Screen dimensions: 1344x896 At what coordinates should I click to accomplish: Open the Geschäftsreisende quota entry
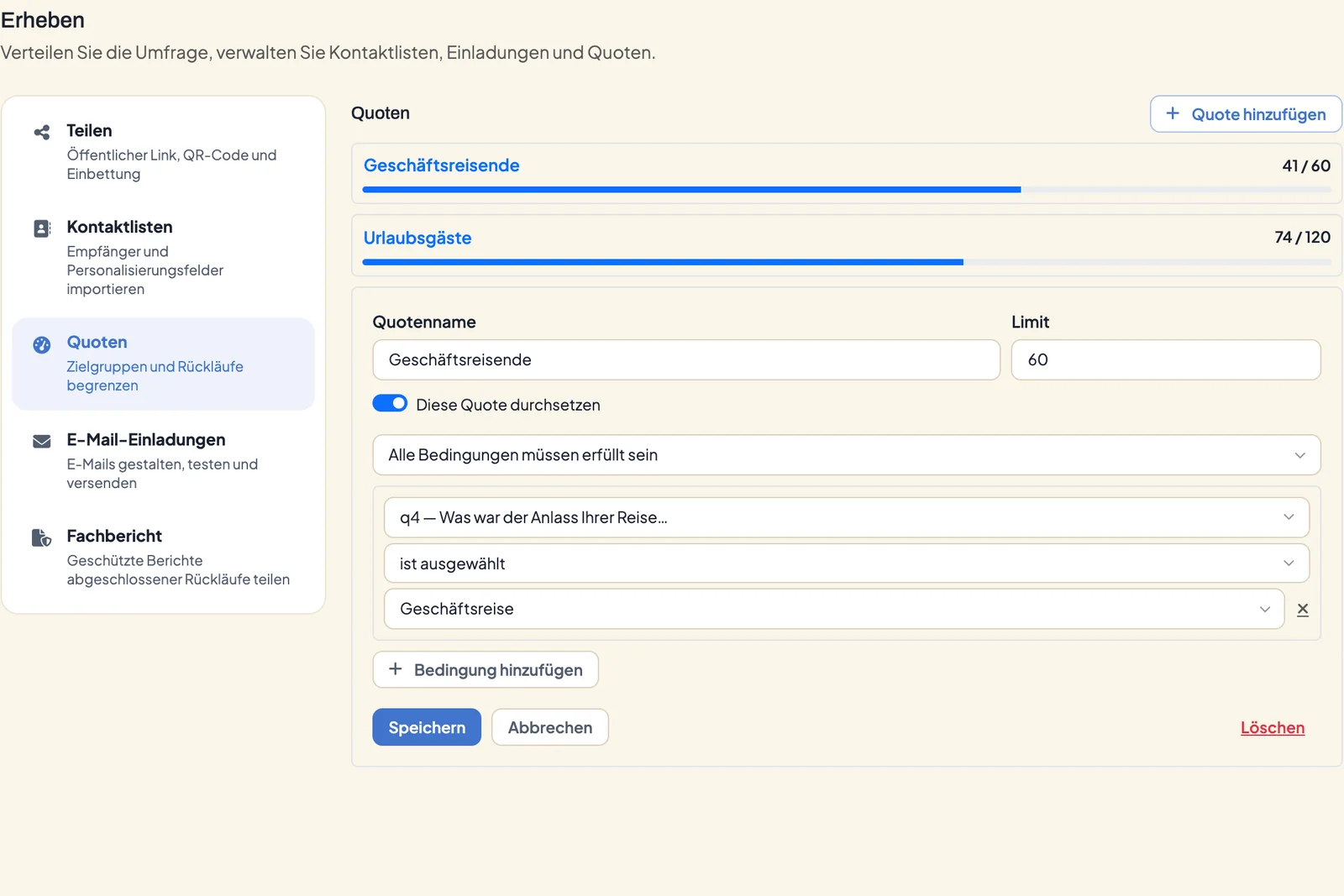pyautogui.click(x=442, y=165)
